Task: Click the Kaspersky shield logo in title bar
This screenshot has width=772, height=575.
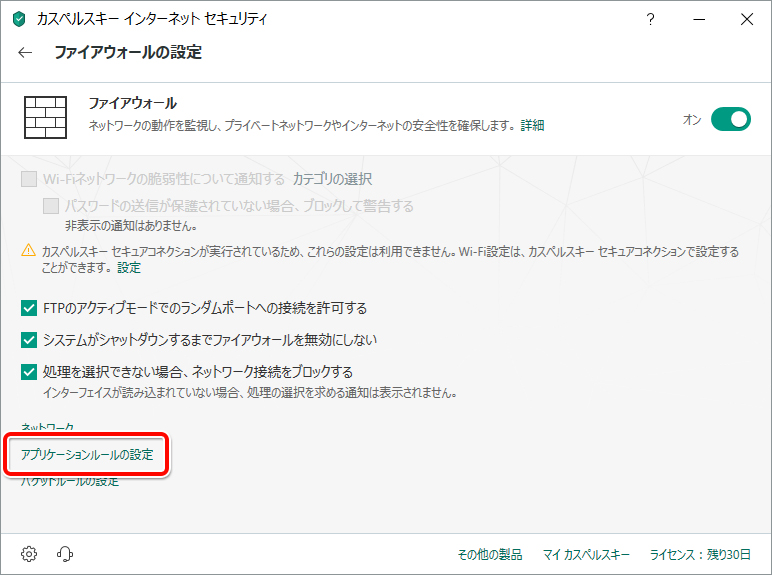Action: click(19, 20)
